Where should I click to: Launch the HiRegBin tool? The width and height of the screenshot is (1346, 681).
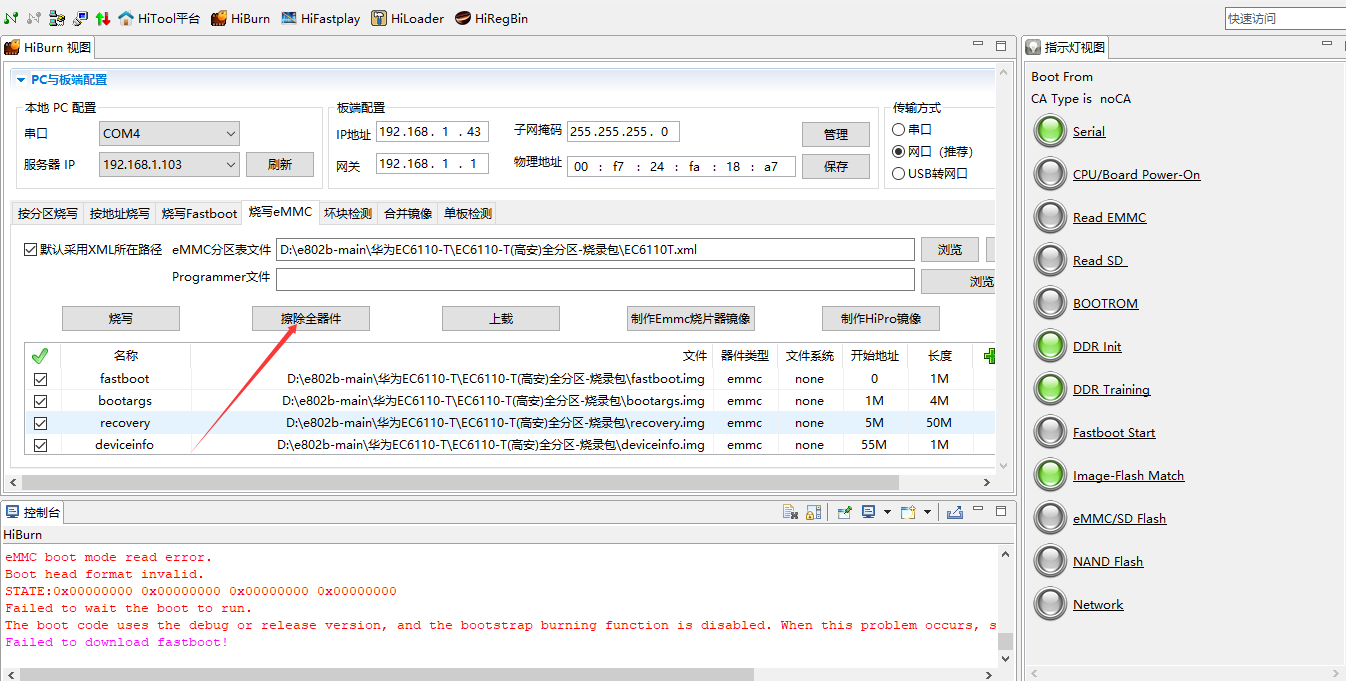(x=491, y=18)
